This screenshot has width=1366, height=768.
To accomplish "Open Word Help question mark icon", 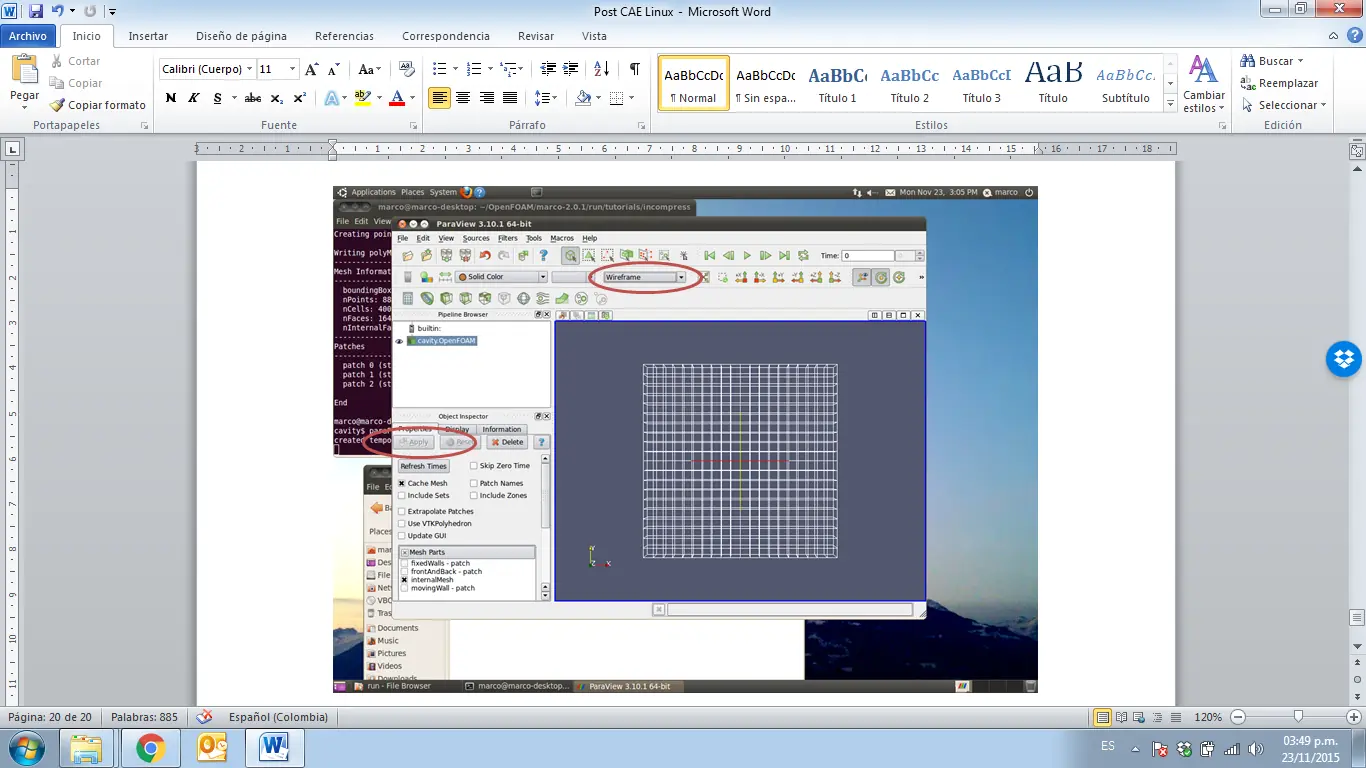I will 1354,35.
